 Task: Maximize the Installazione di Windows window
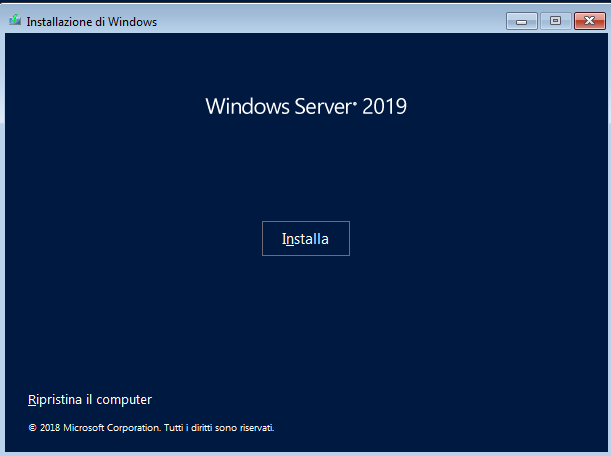tap(556, 21)
